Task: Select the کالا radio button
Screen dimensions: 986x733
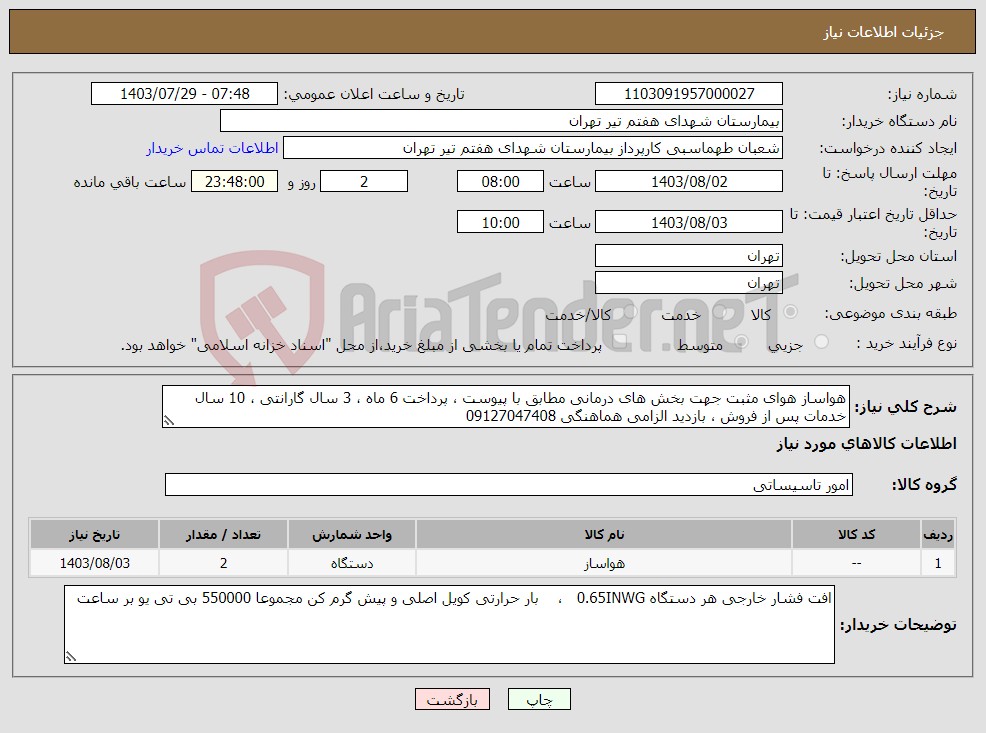Action: click(790, 312)
